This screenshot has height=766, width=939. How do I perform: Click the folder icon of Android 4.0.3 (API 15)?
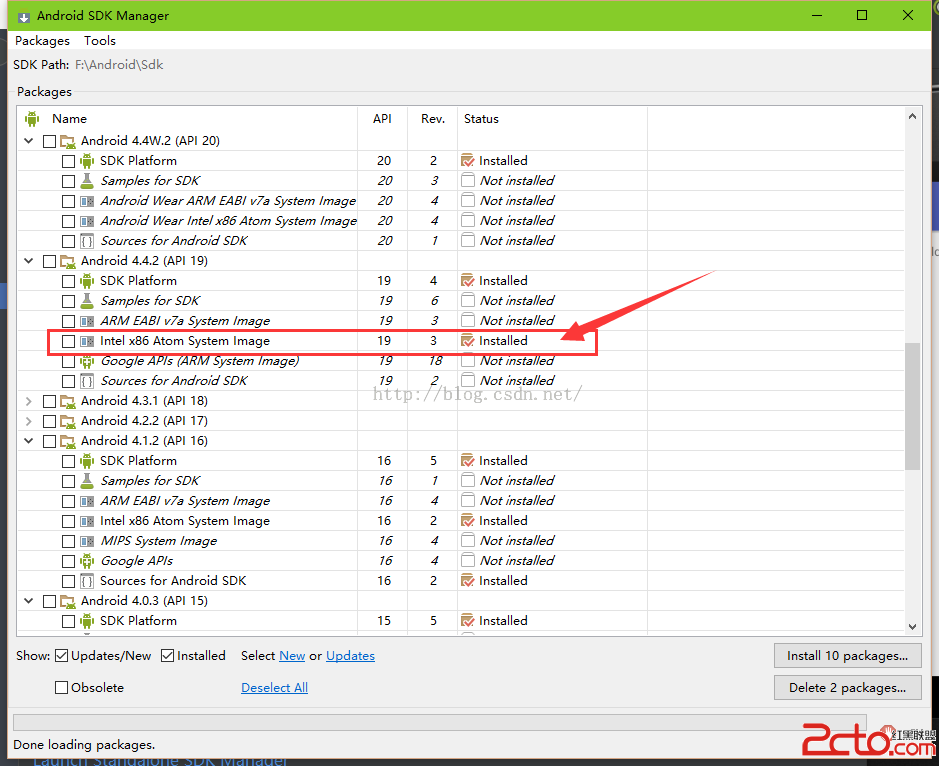point(68,601)
